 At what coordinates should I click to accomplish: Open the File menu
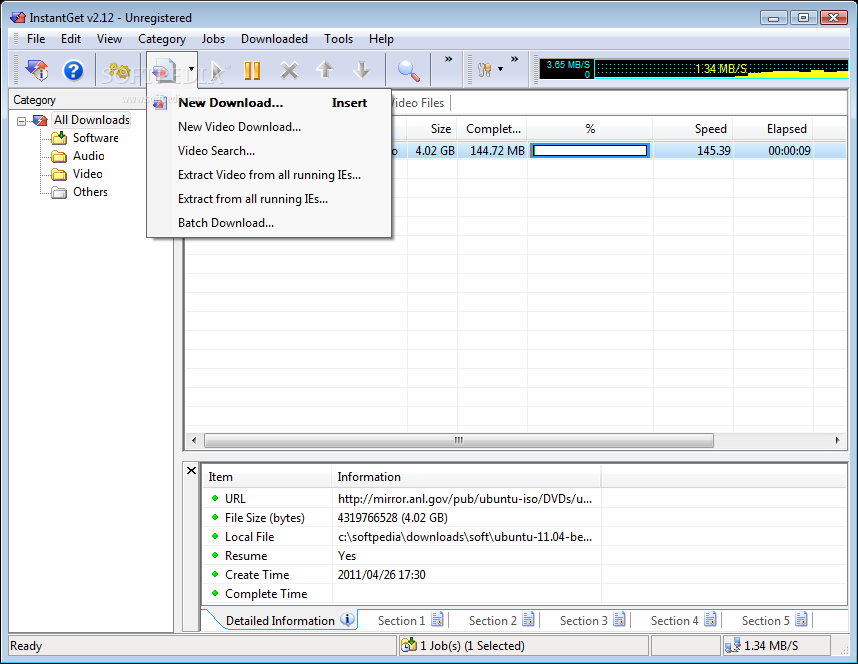[x=36, y=39]
